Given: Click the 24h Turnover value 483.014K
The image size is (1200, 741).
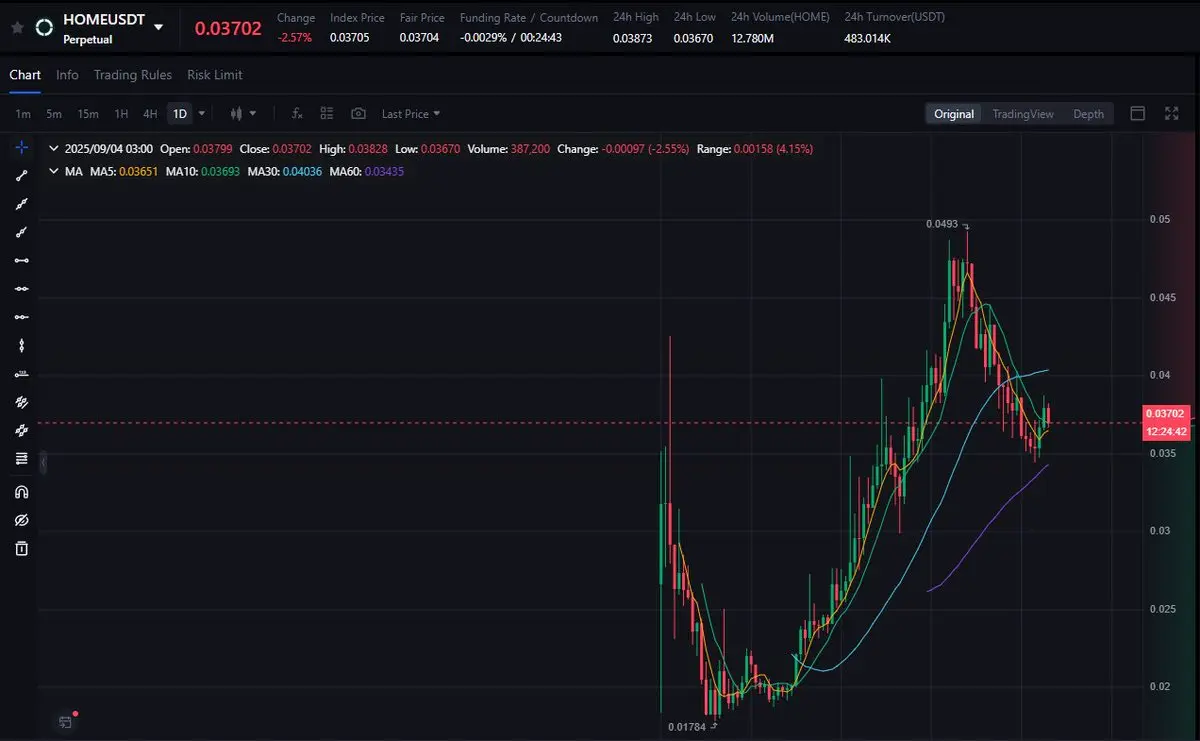Looking at the screenshot, I should coord(868,38).
